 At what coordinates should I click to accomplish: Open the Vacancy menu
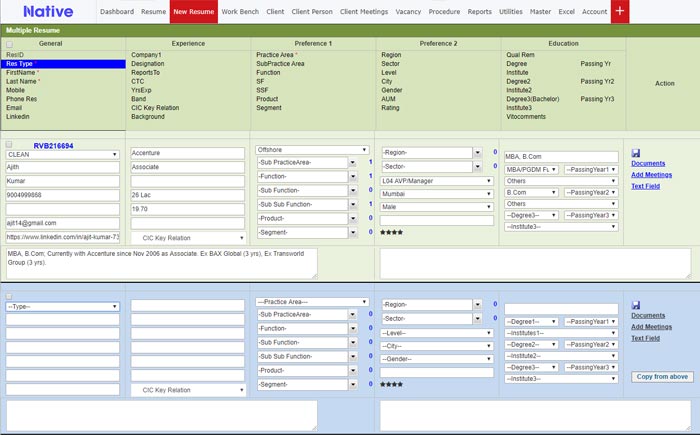[x=408, y=12]
